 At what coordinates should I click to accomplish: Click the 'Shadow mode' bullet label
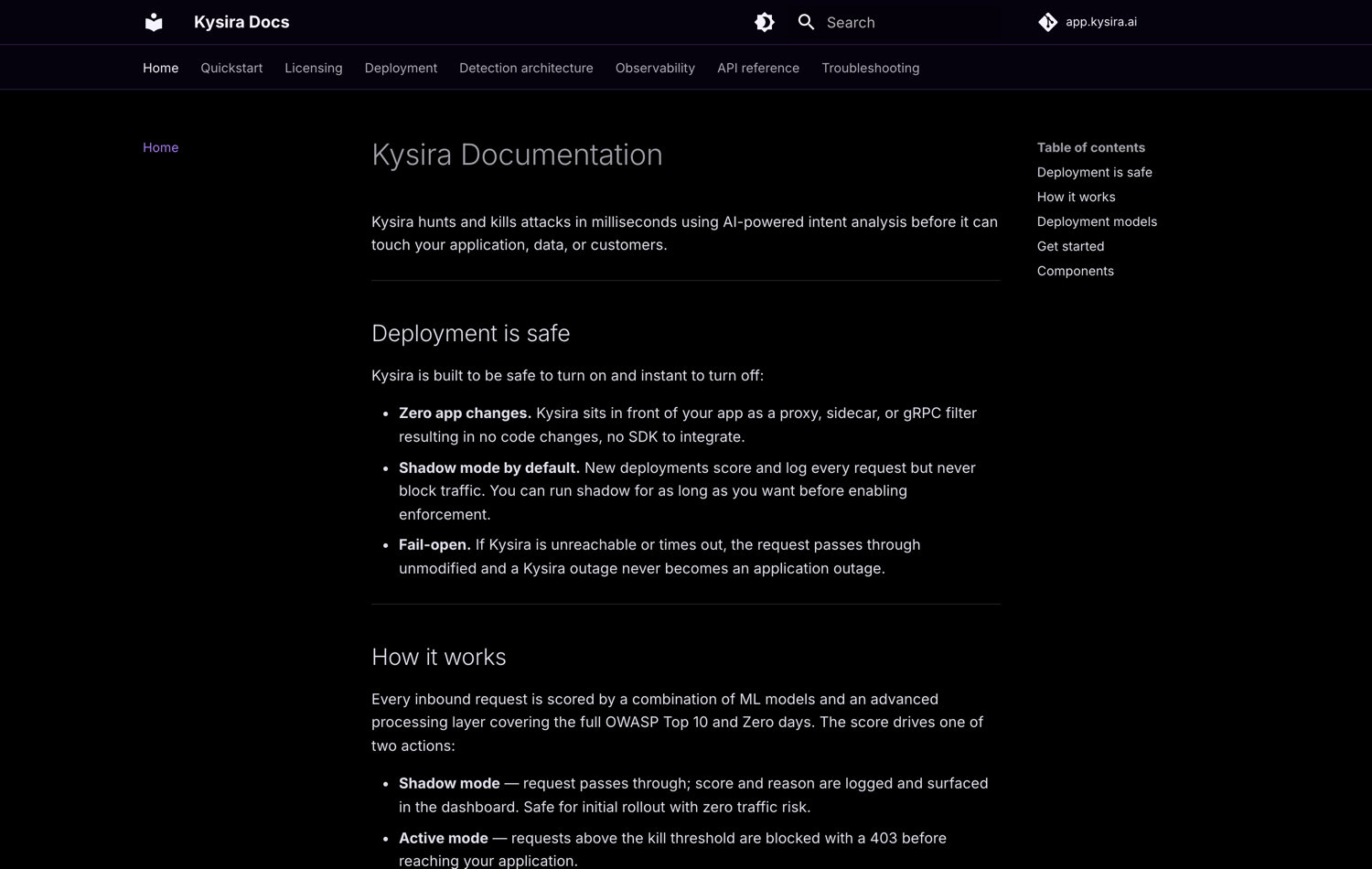pyautogui.click(x=449, y=783)
